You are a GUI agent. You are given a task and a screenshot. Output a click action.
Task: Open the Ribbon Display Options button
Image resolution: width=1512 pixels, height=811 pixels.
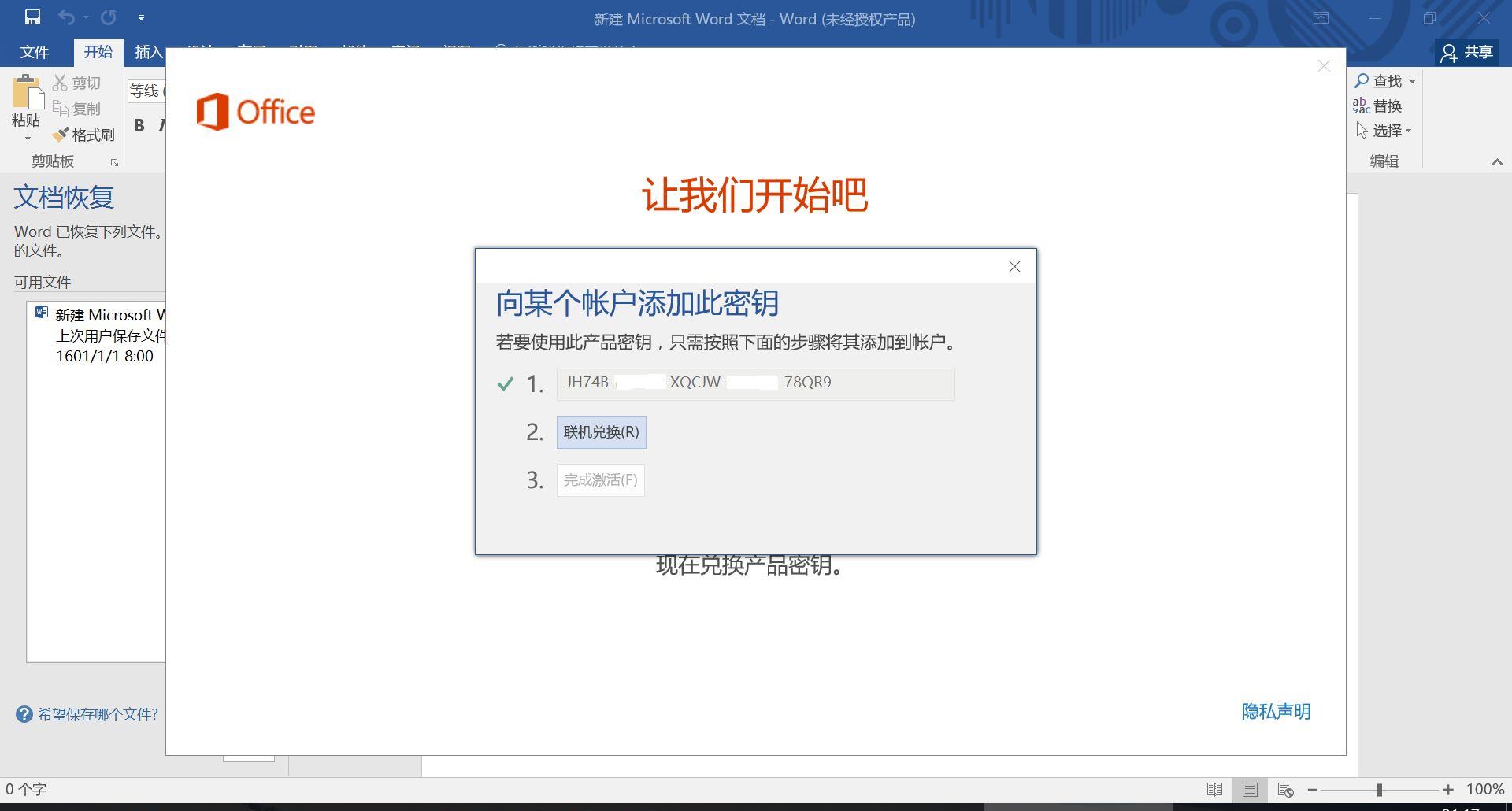[1321, 18]
